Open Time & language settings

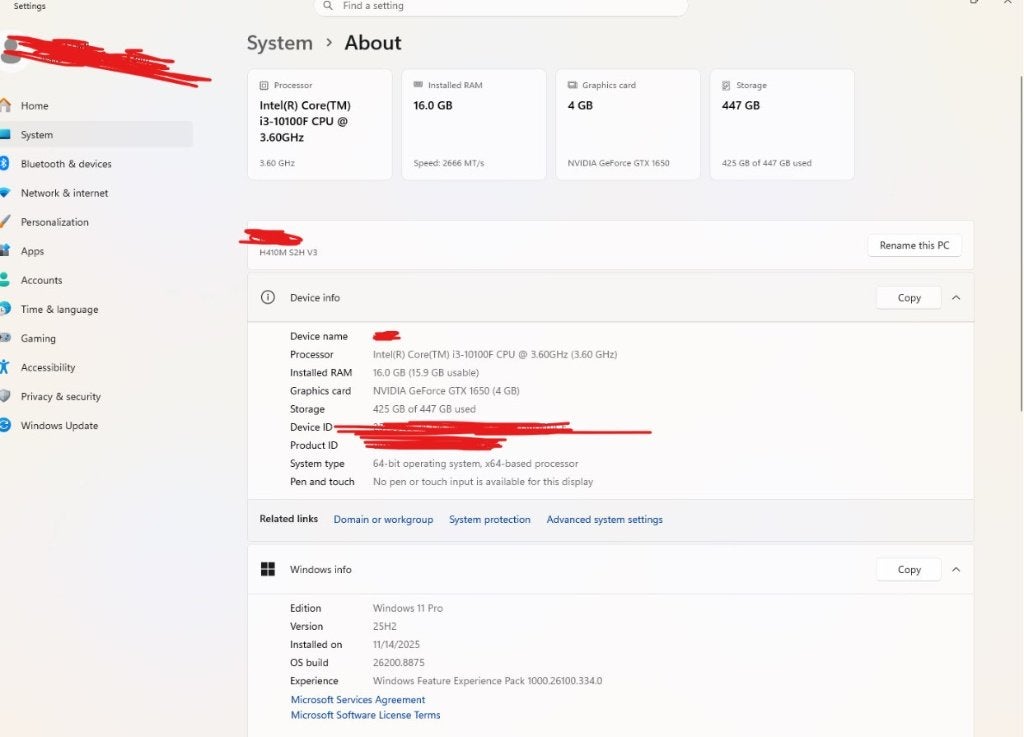click(59, 309)
